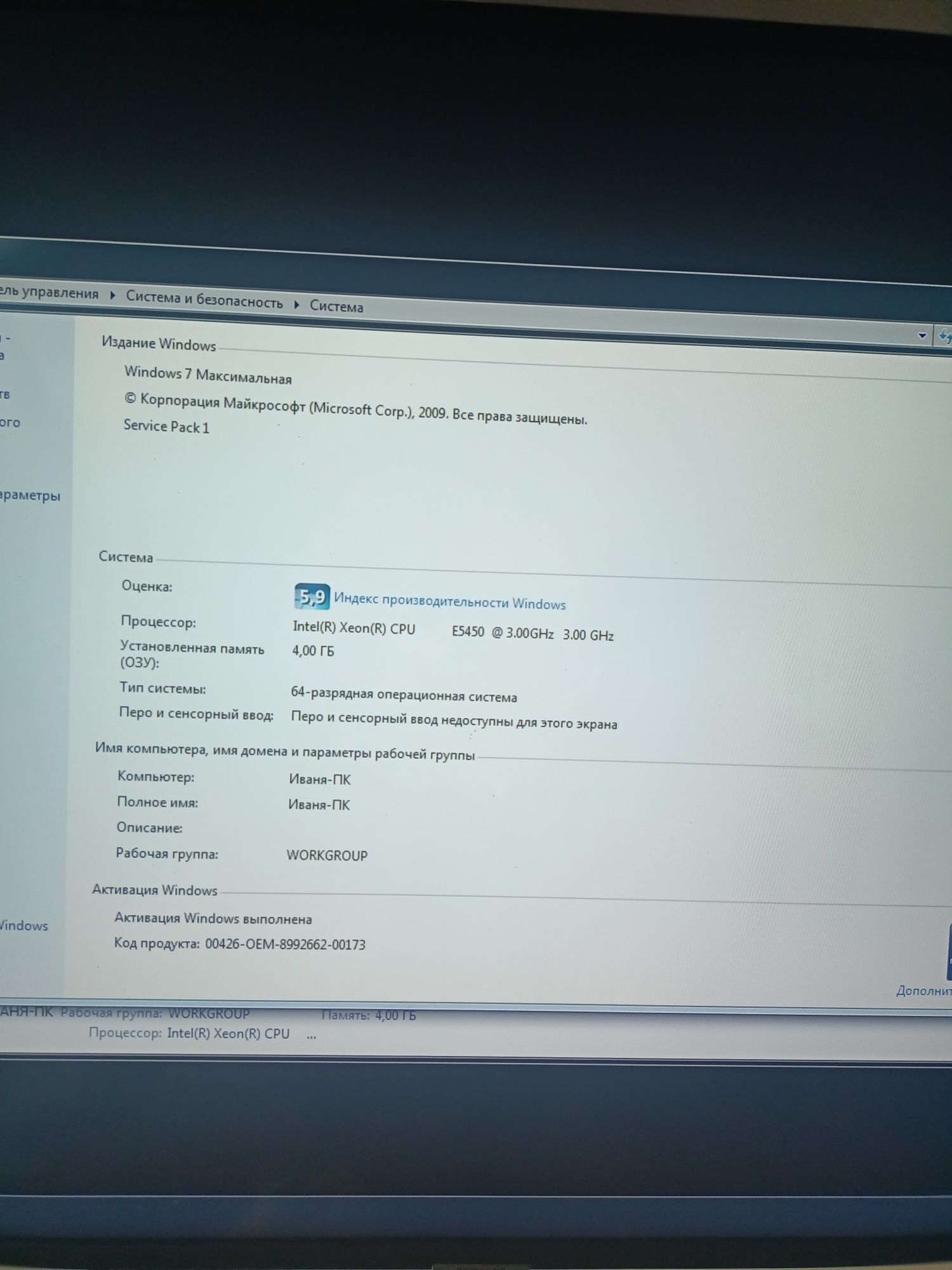Open the address bar history dropdown arrow

pyautogui.click(x=922, y=336)
